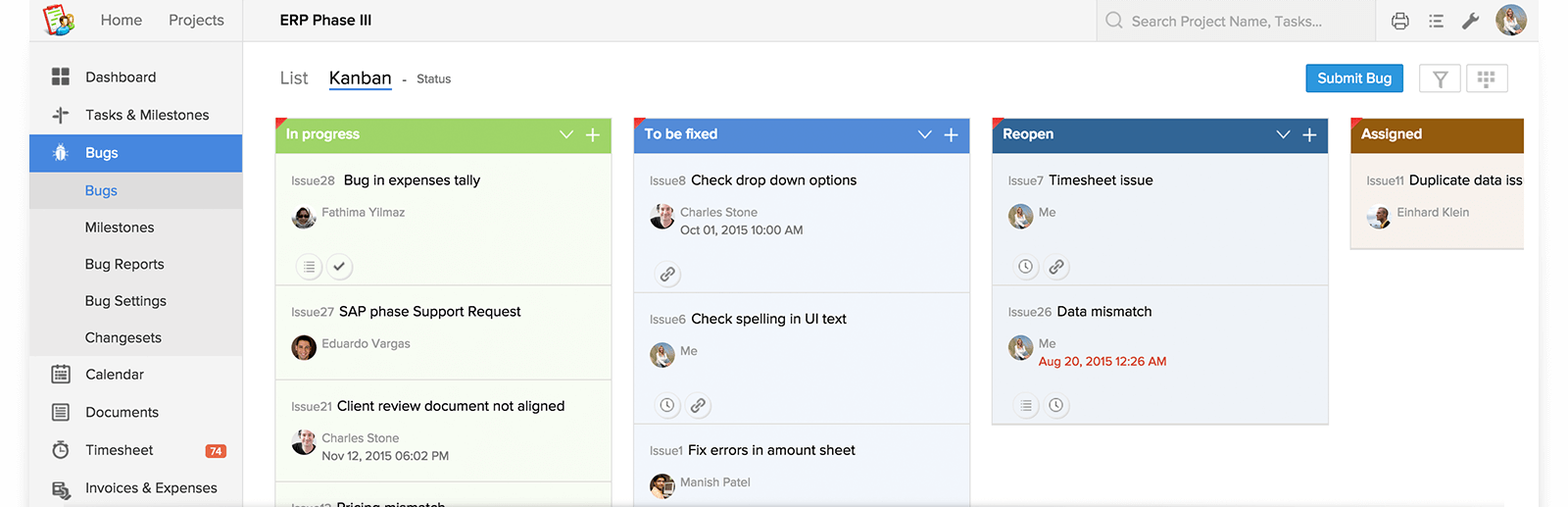Open the To be fixed column dropdown
This screenshot has height=507, width=1568.
(924, 135)
